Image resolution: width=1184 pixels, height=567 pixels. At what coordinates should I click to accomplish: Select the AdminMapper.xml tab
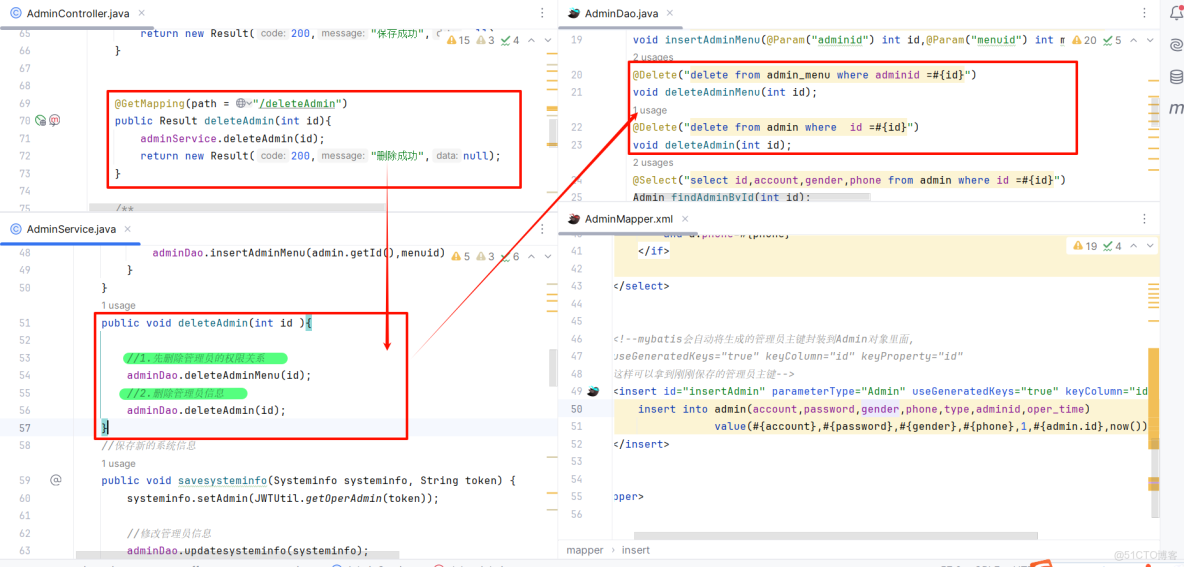pos(628,219)
